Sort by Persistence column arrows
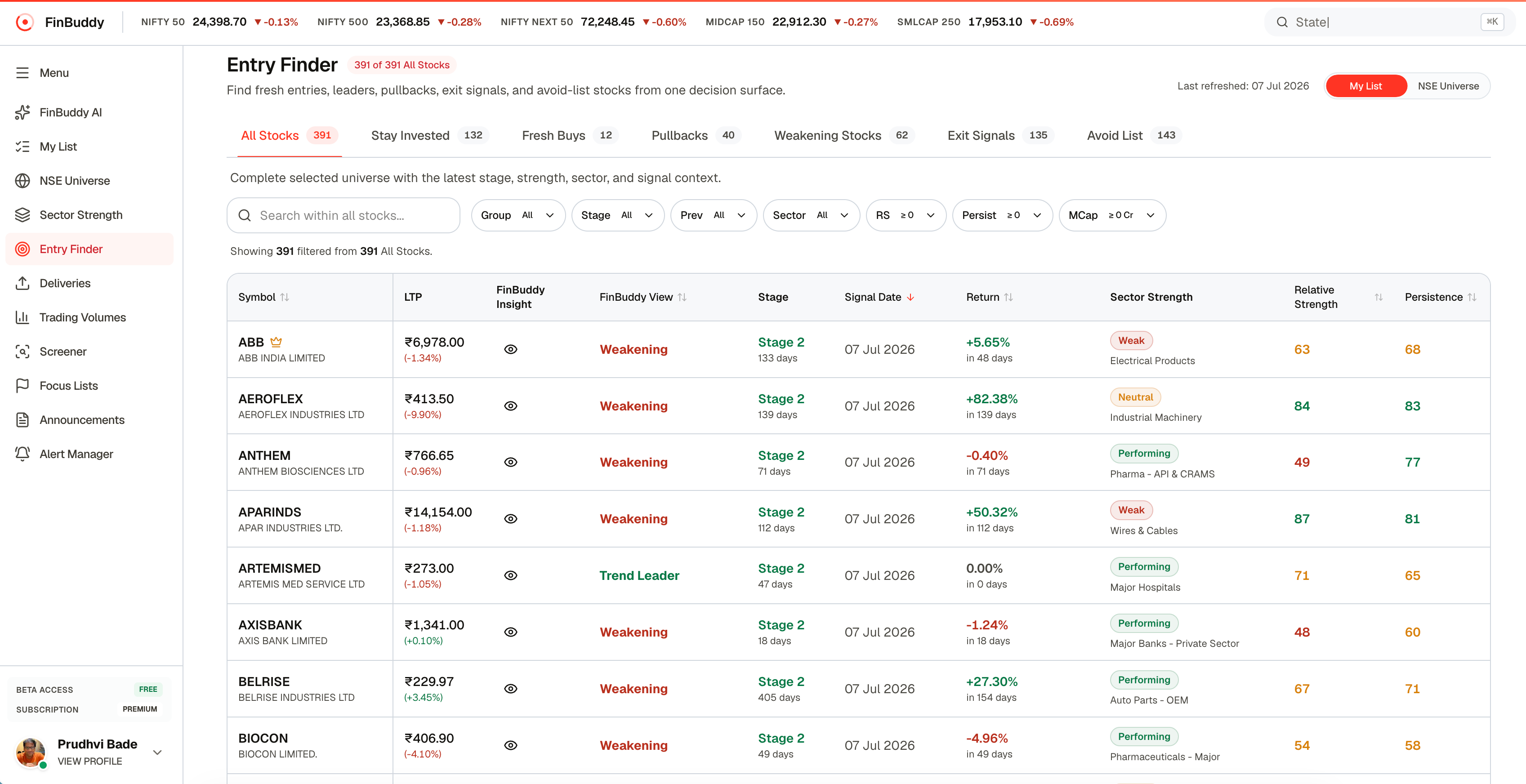Image resolution: width=1526 pixels, height=784 pixels. 1472,297
